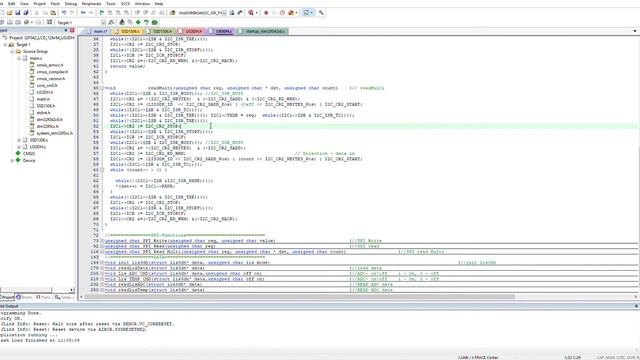This screenshot has width=640, height=360.
Task: Switch to the LIS3DH.h editor tab
Action: [191, 31]
